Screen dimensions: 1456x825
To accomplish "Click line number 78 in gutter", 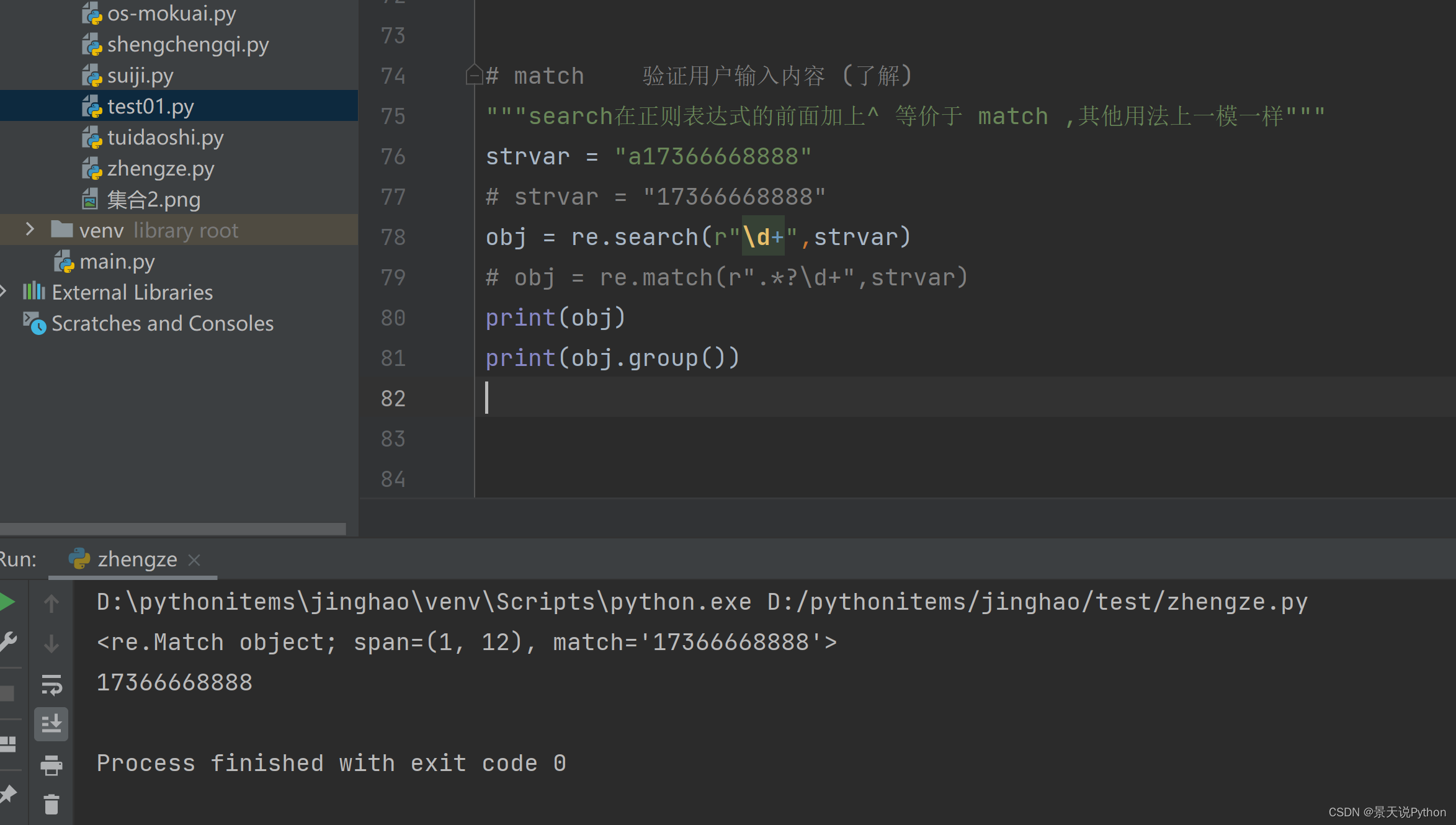I will tap(393, 237).
